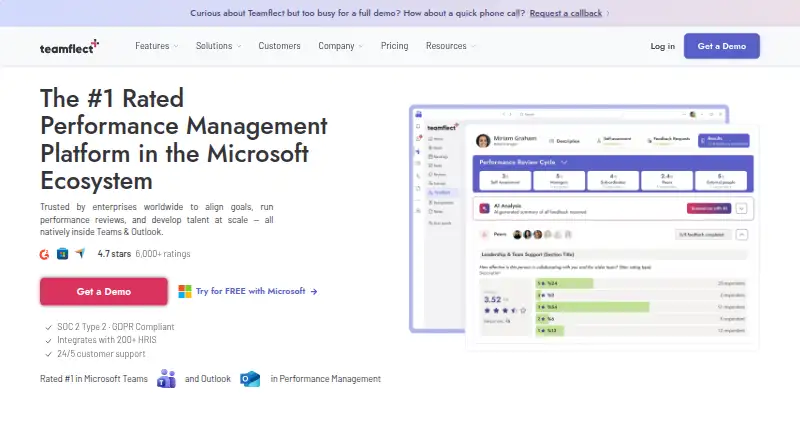Click the 4.7 stars text
800x440 pixels.
coord(114,254)
